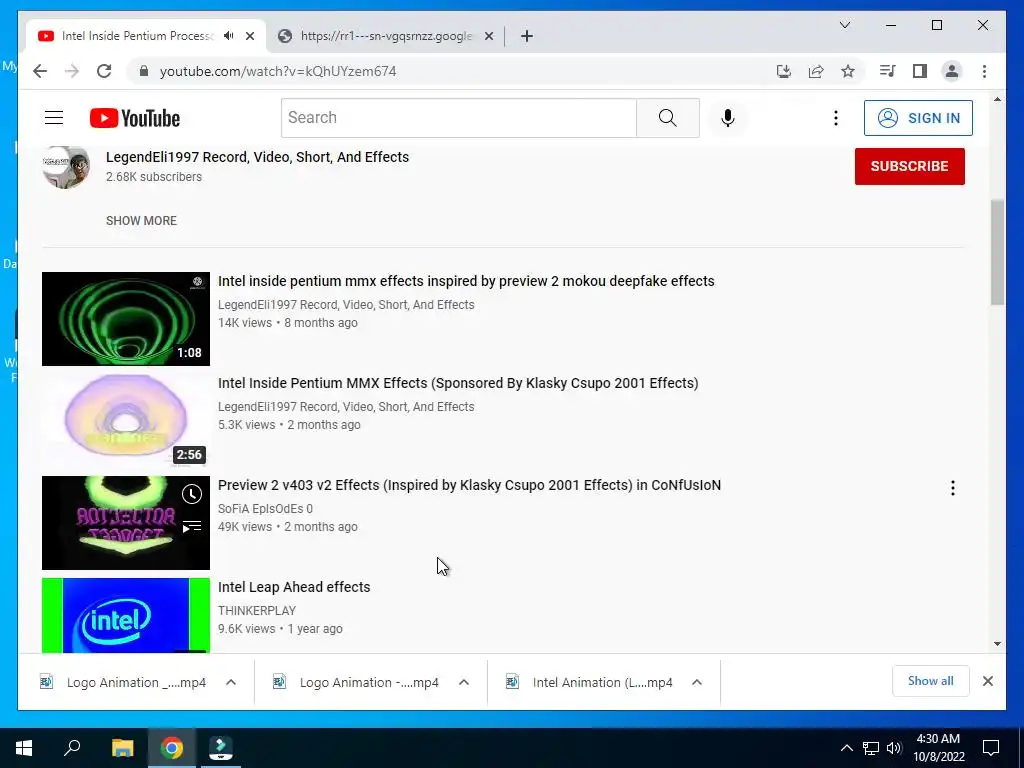This screenshot has width=1024, height=768.
Task: Open action menu for Preview 2 v403 video
Action: [x=953, y=488]
